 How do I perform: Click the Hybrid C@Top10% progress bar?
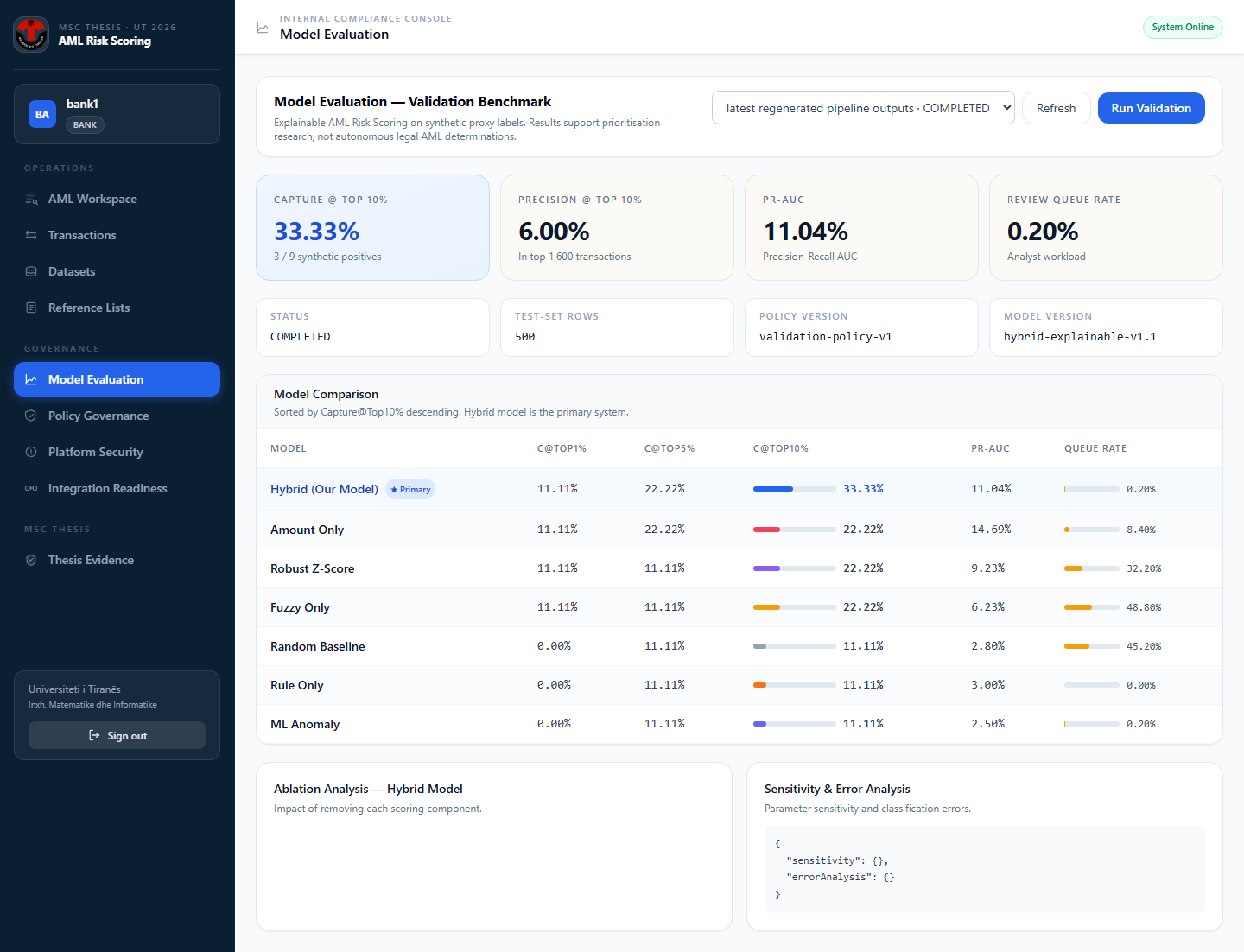795,489
